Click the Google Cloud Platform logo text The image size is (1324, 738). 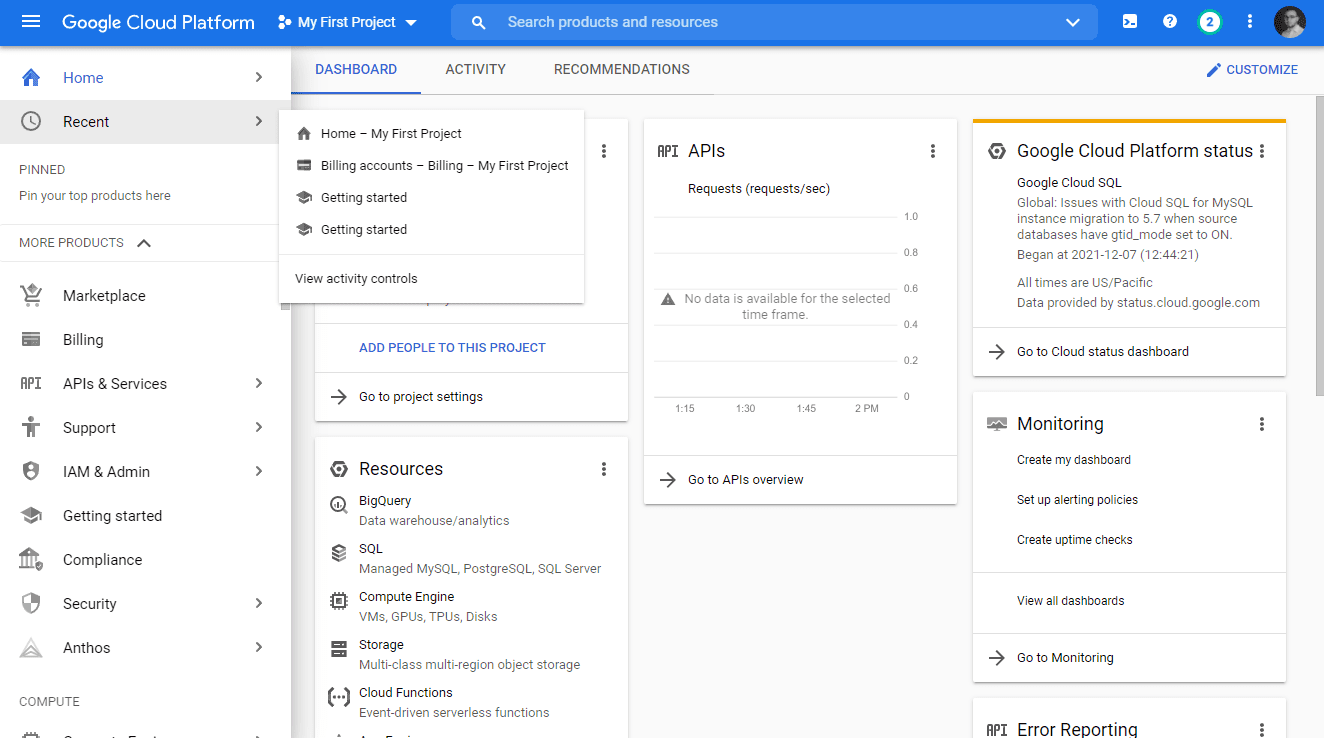tap(158, 22)
